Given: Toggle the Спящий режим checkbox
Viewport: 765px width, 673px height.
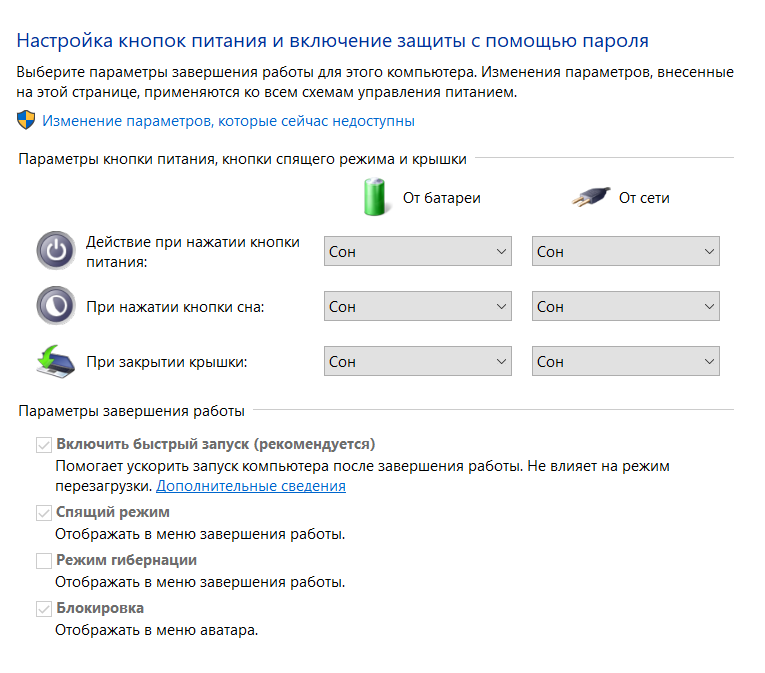Looking at the screenshot, I should pyautogui.click(x=44, y=513).
